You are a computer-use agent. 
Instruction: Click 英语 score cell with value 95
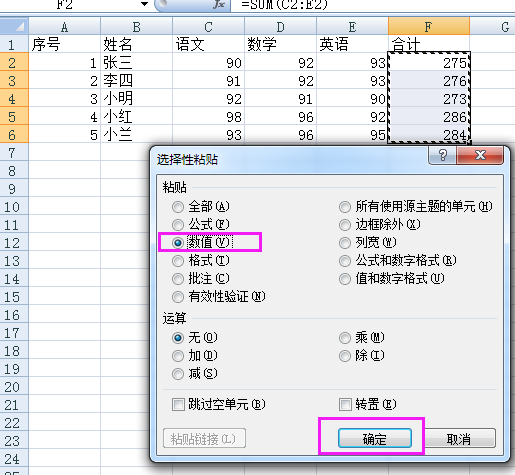(x=352, y=134)
